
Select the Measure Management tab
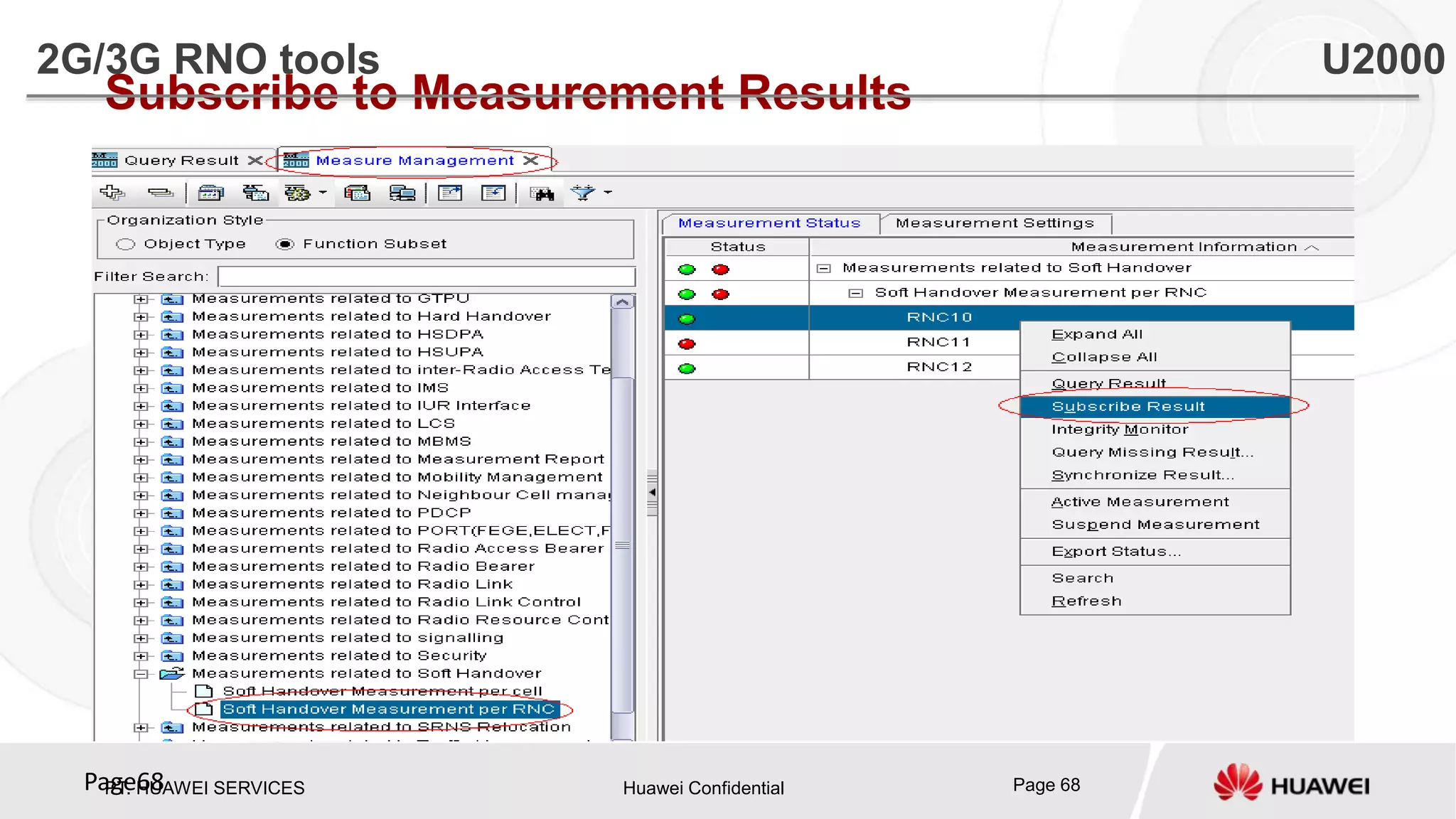pyautogui.click(x=414, y=161)
